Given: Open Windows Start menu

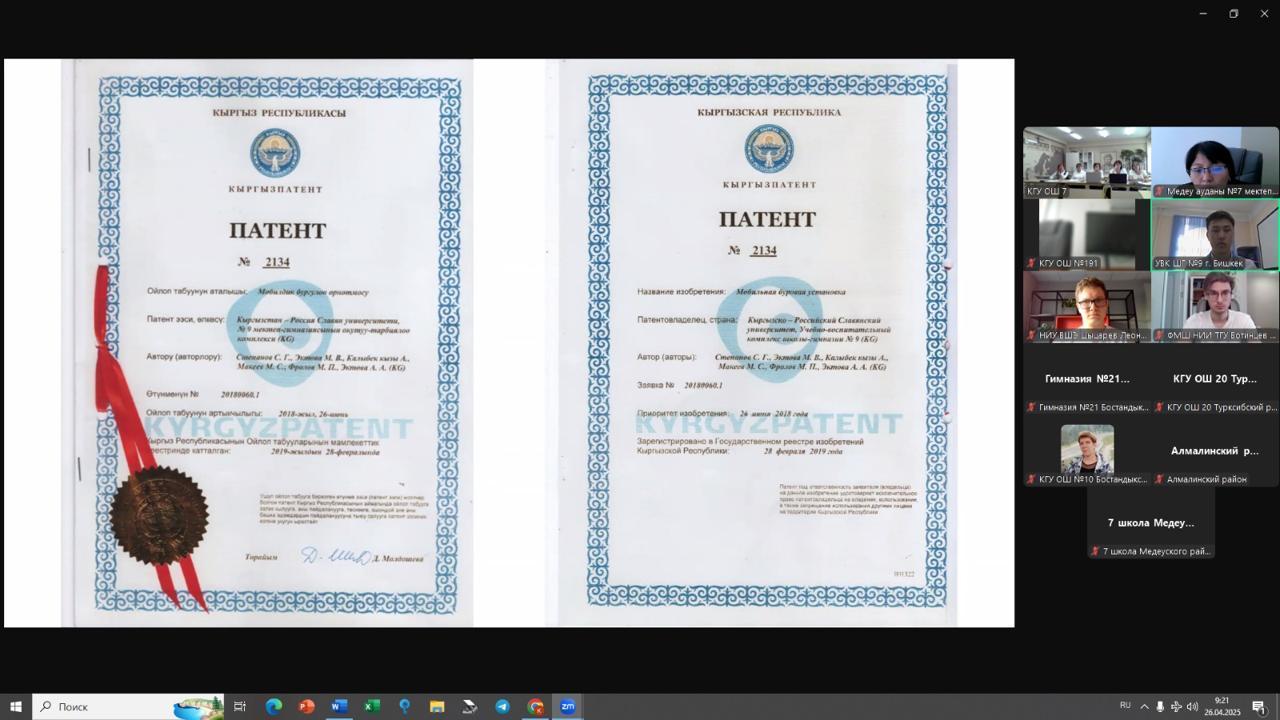Looking at the screenshot, I should 16,706.
